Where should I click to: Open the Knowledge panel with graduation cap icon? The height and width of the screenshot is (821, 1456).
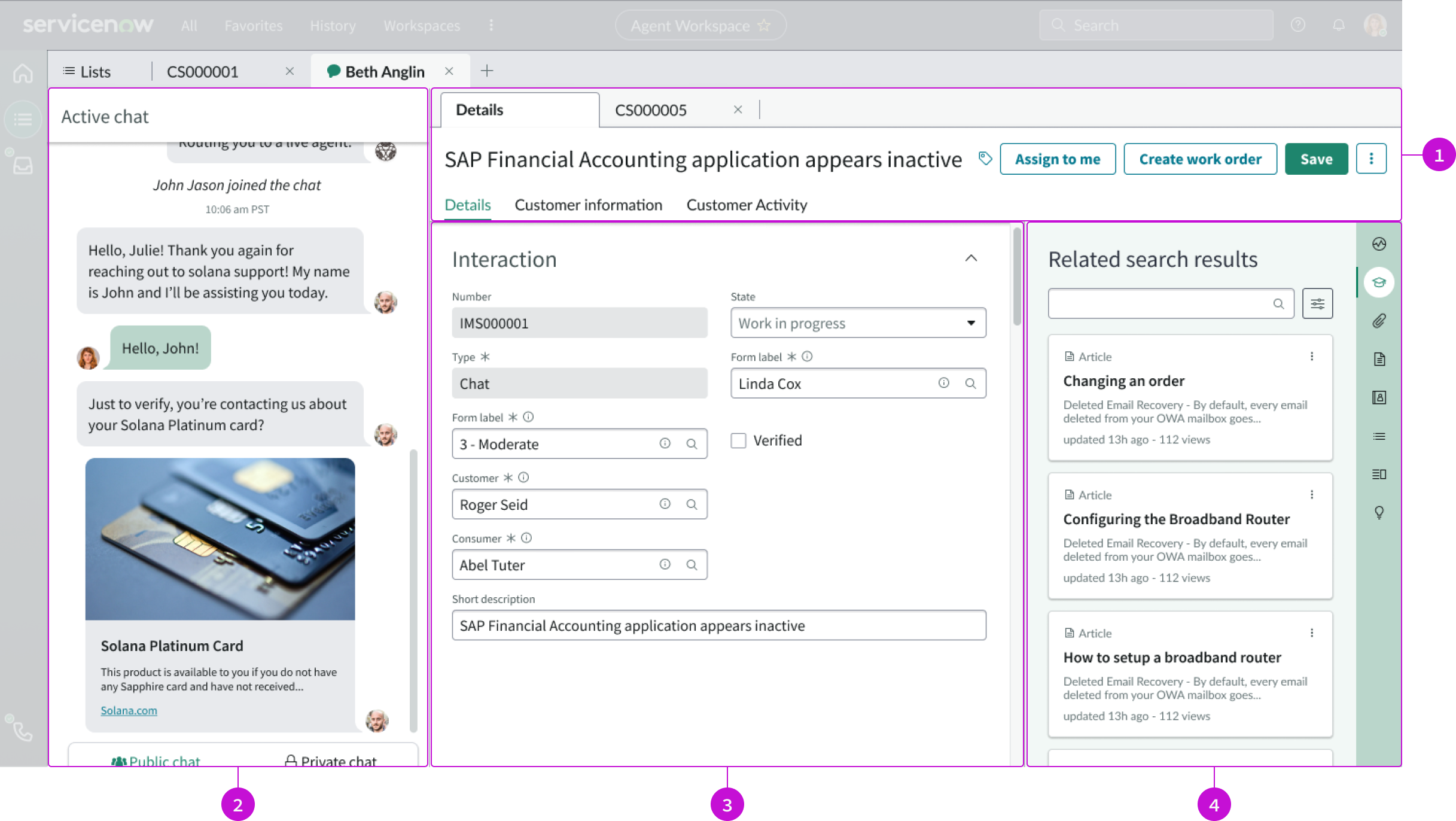[1379, 282]
